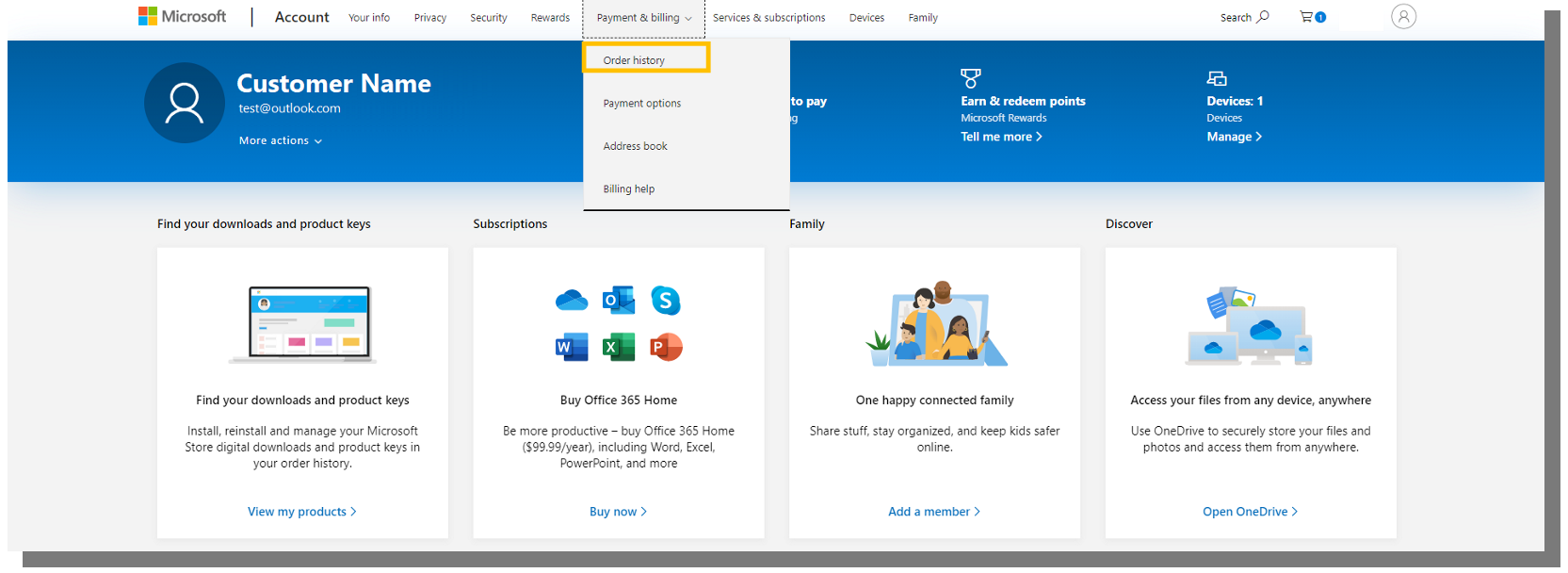Click the large profile picture circle
Screen dimensions: 1568x573
pos(185,103)
